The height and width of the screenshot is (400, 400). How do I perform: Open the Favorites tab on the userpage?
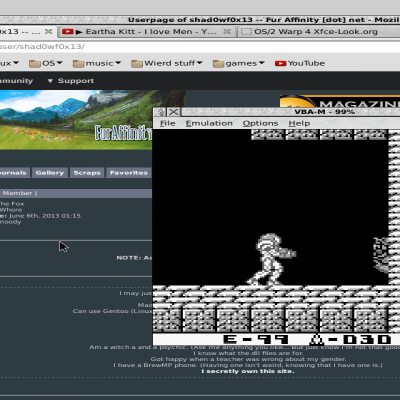tap(129, 173)
